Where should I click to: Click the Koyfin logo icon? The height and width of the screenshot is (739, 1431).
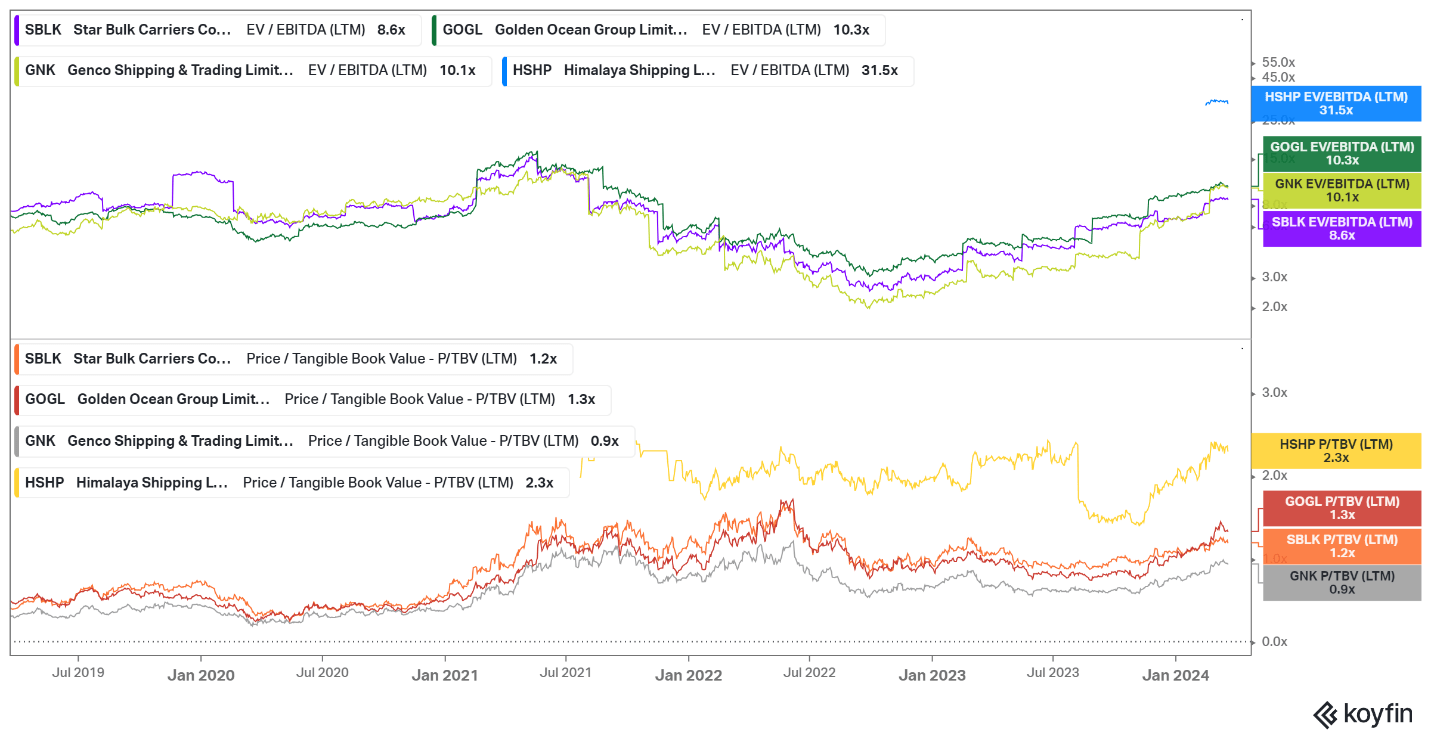pyautogui.click(x=1325, y=714)
